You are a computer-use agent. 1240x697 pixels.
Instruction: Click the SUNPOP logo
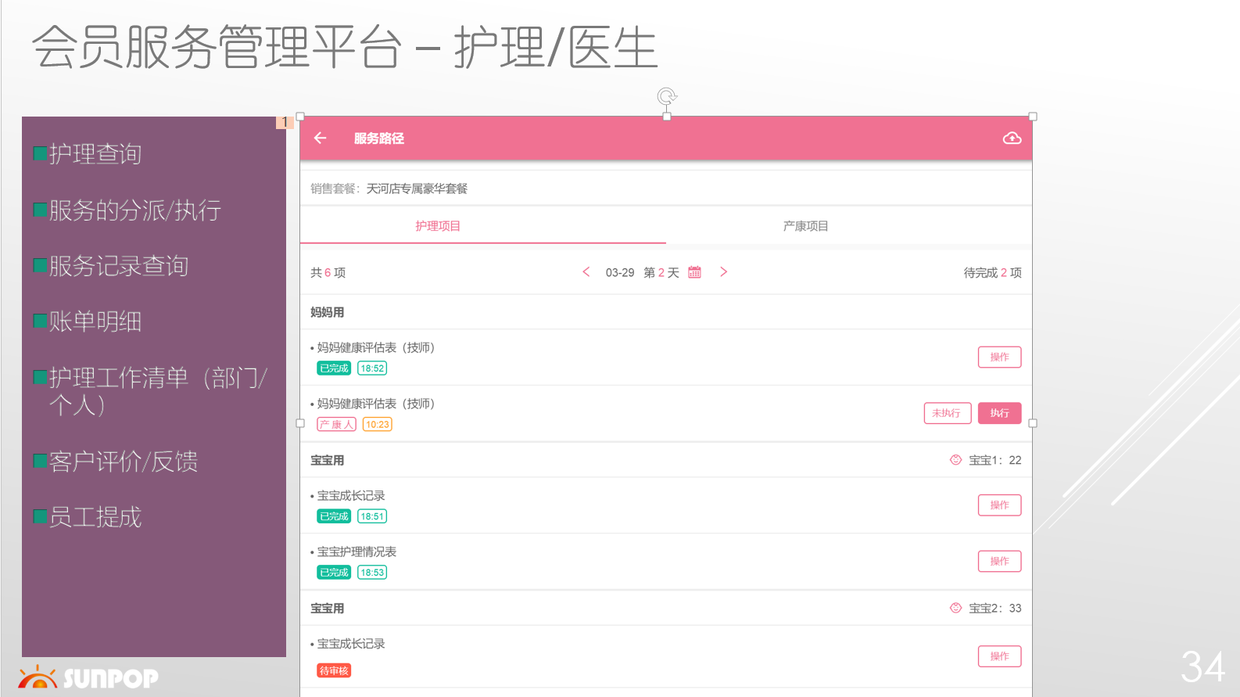pos(88,677)
